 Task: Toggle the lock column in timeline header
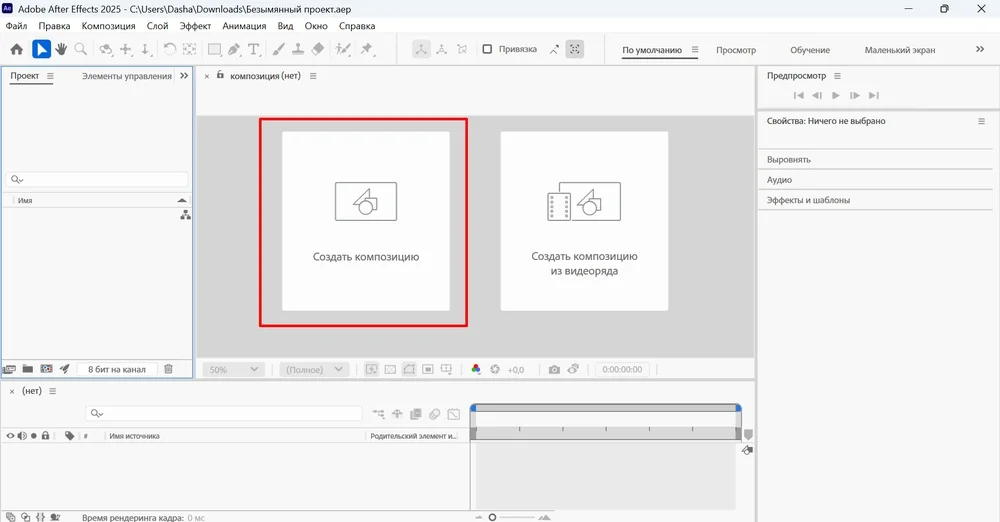[46, 436]
